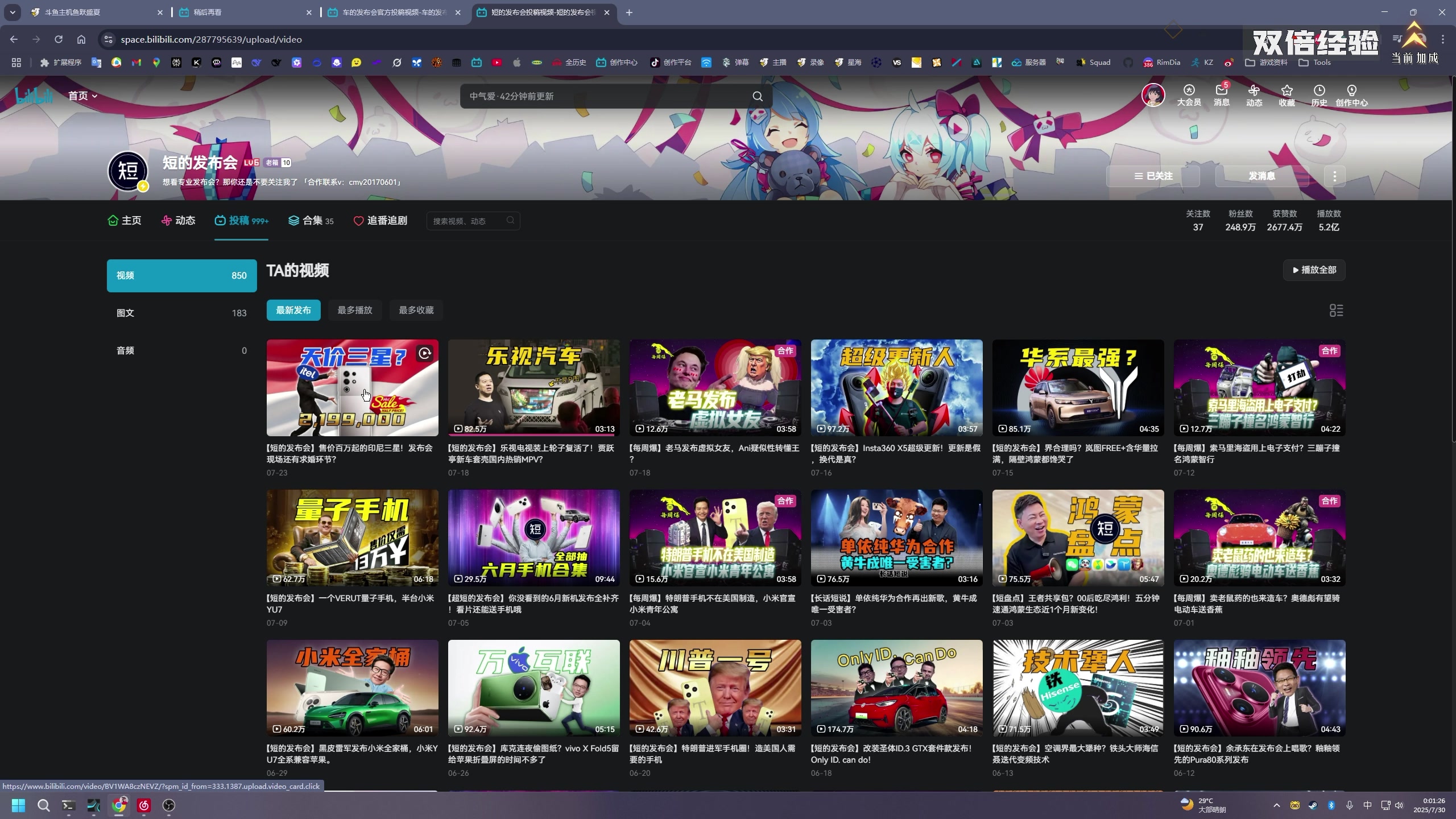This screenshot has height=819, width=1456.
Task: Open 动态 icon in top header
Action: click(x=1254, y=96)
